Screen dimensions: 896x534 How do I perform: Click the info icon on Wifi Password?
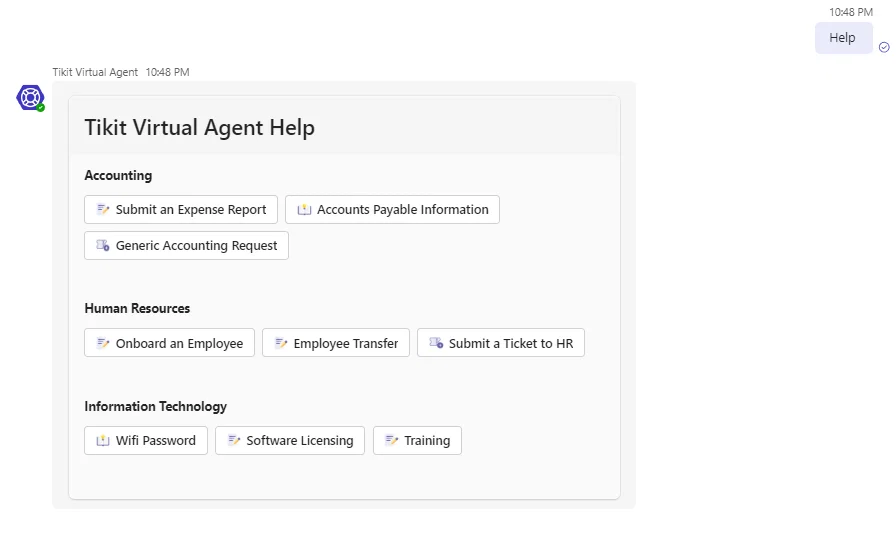[103, 440]
